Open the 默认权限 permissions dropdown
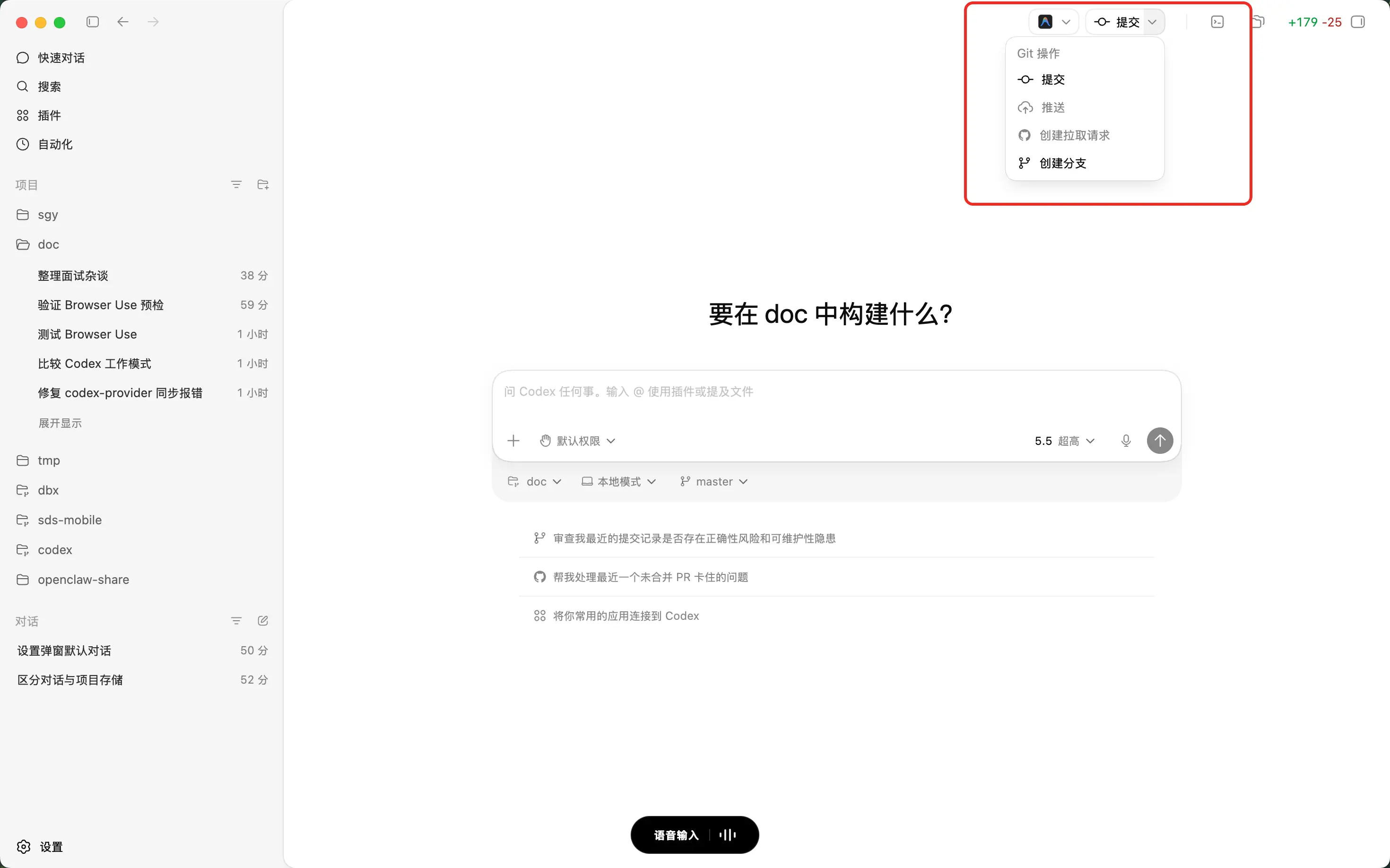1390x868 pixels. [x=578, y=440]
